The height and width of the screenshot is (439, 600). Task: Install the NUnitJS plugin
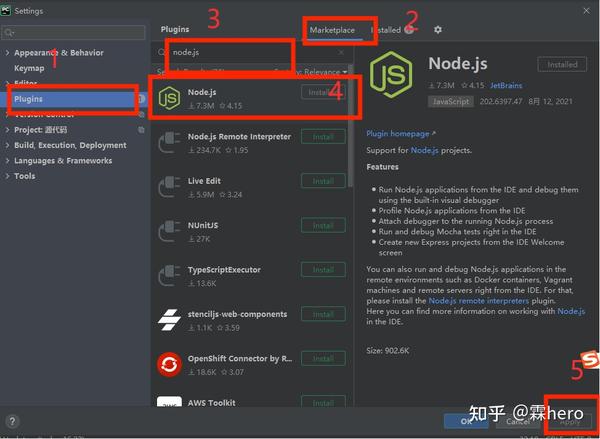323,225
